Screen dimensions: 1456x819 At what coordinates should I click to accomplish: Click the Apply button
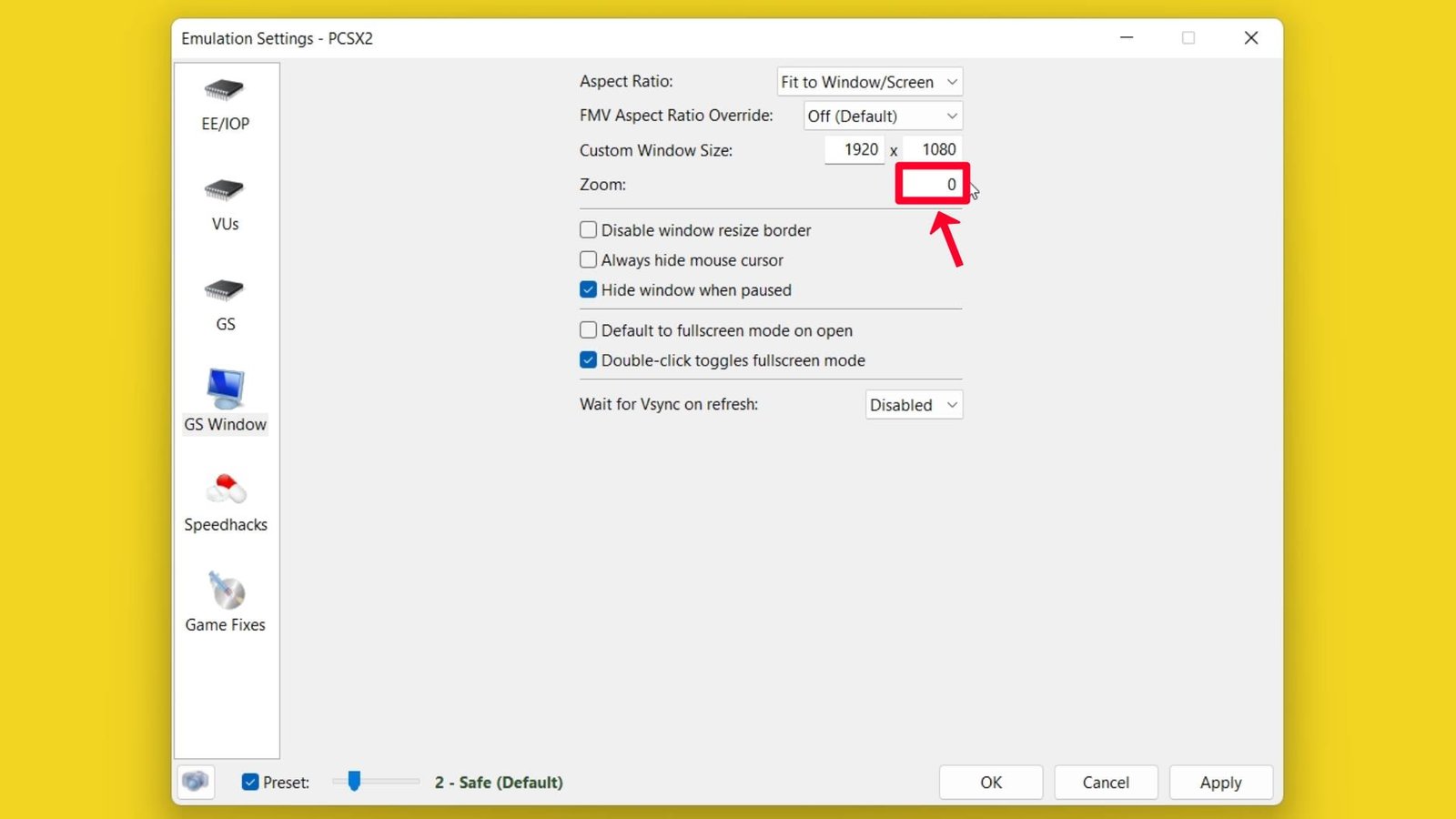coord(1220,783)
